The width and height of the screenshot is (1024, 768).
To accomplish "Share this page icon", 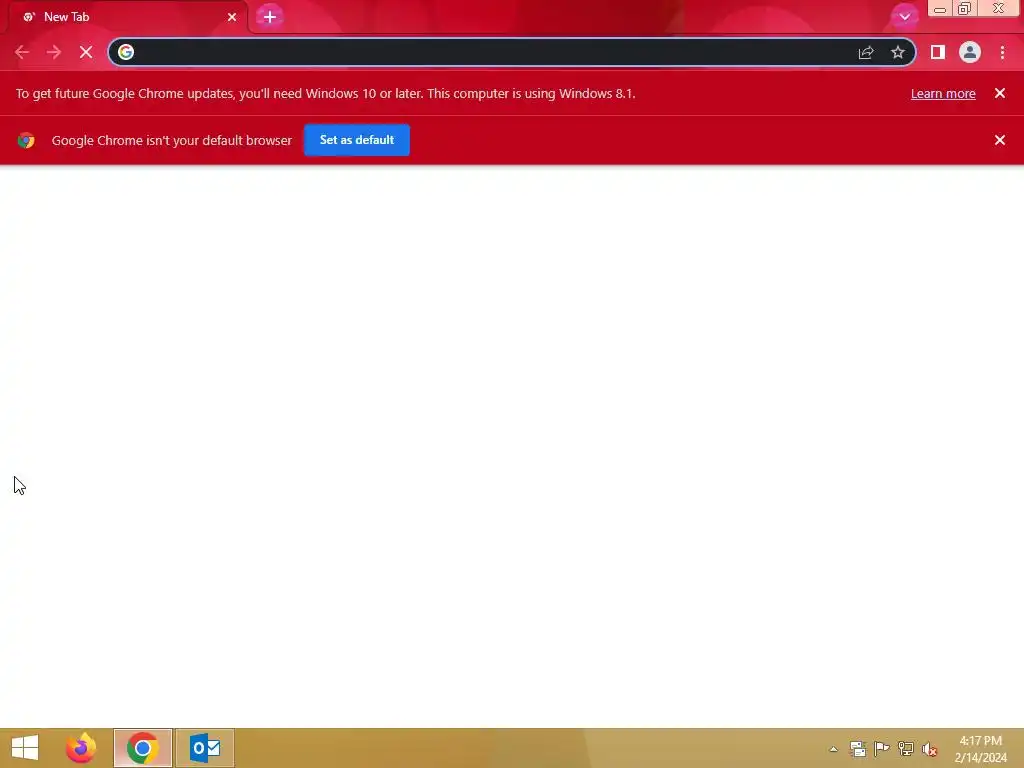I will [866, 52].
